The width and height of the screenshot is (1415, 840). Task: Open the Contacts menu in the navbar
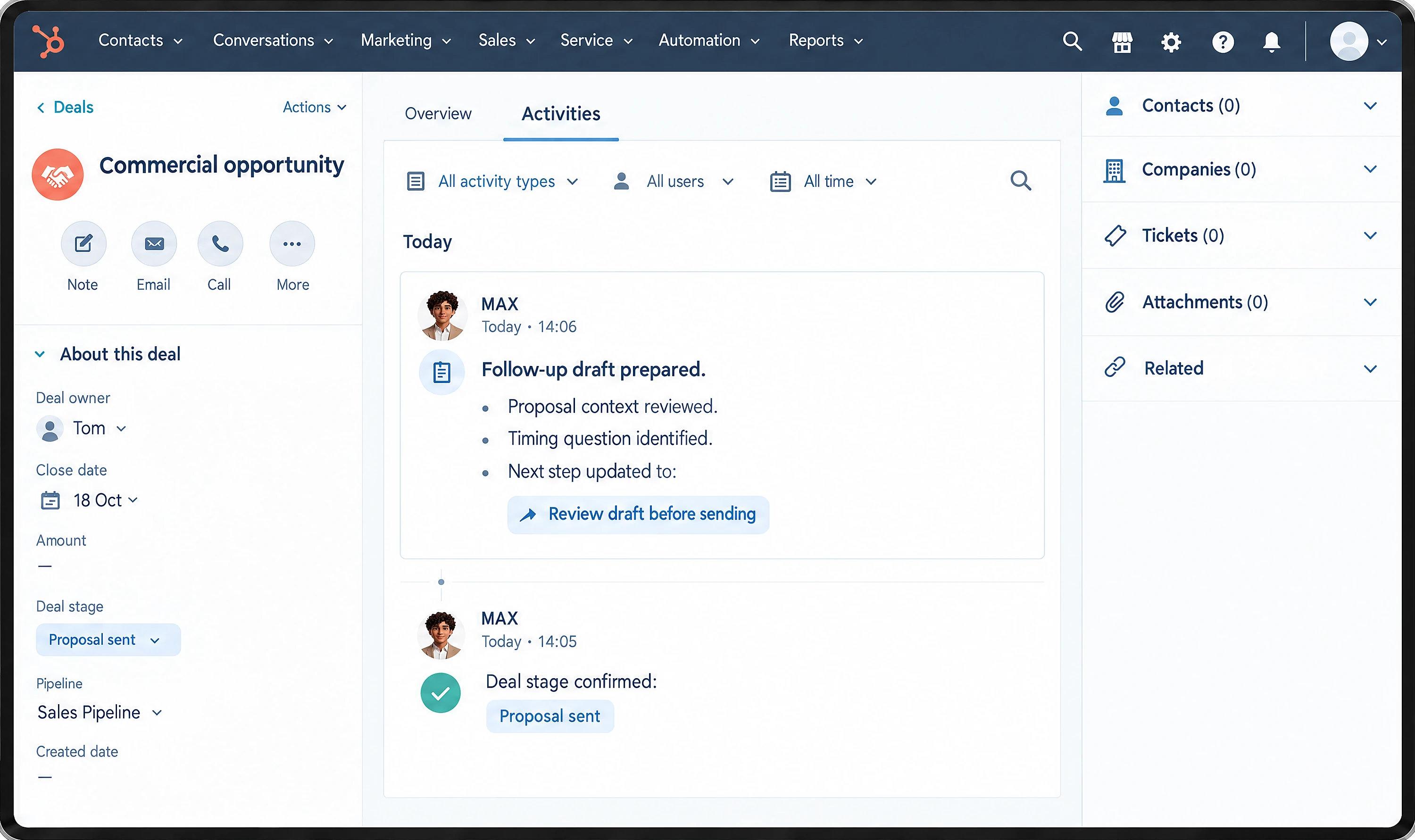click(x=141, y=41)
